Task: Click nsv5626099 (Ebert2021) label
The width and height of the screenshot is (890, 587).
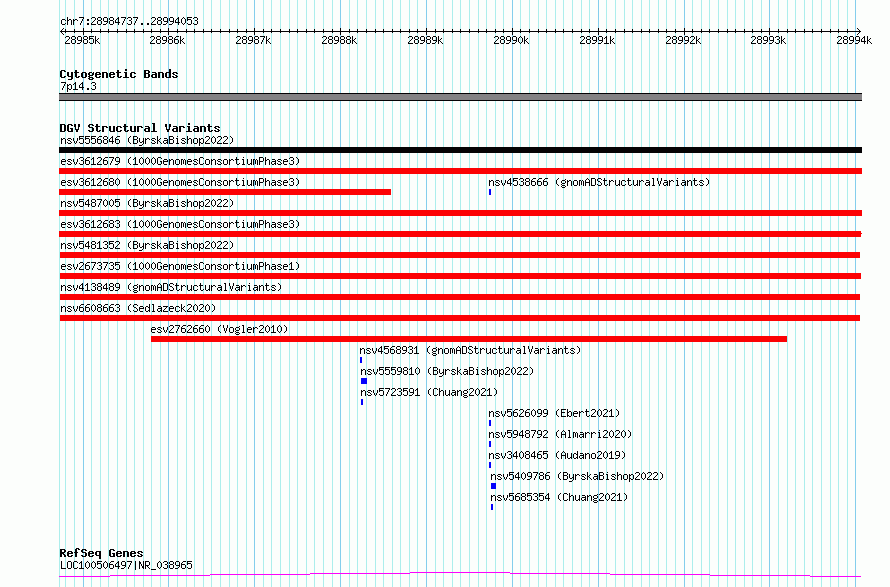Action: tap(554, 413)
